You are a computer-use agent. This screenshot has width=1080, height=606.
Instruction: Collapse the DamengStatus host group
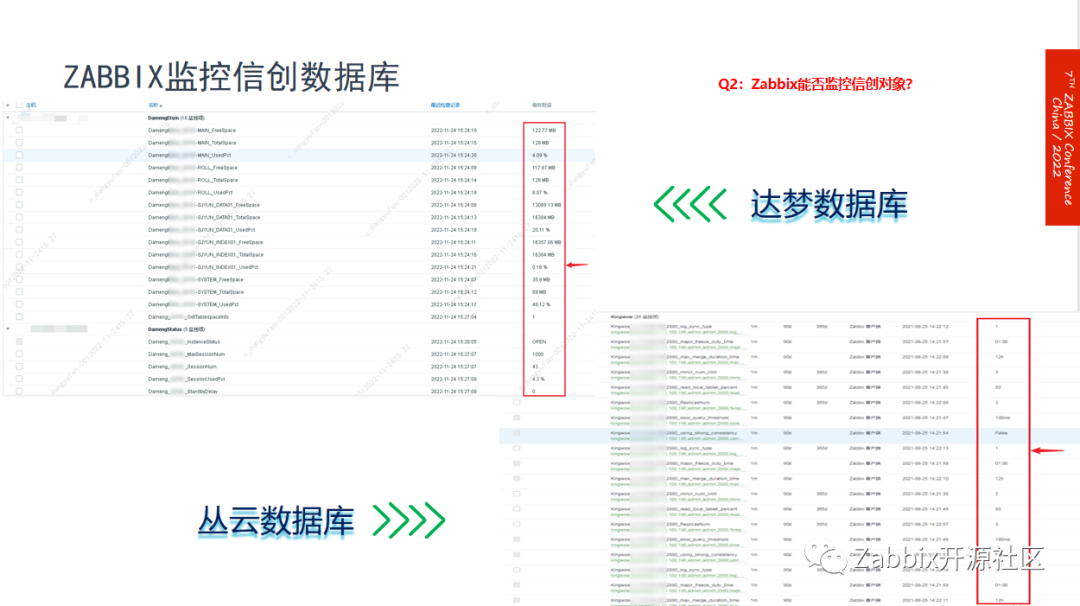pyautogui.click(x=8, y=329)
